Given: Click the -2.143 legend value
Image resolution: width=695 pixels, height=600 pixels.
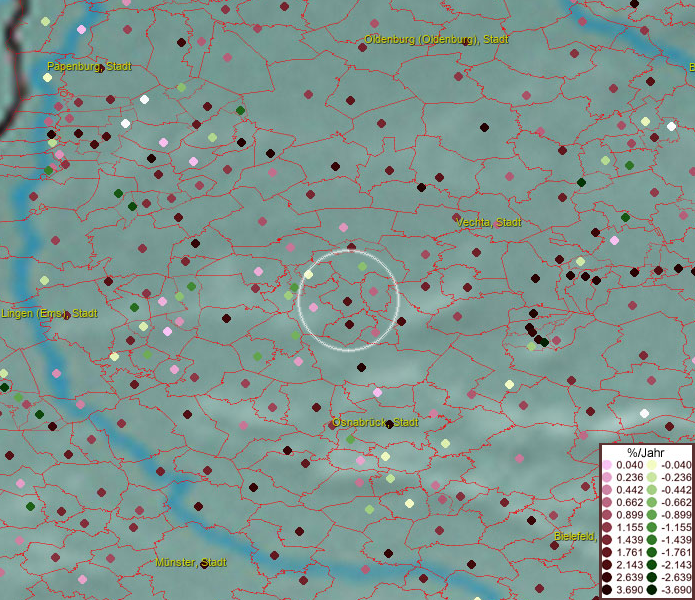Looking at the screenshot, I should click(676, 565).
